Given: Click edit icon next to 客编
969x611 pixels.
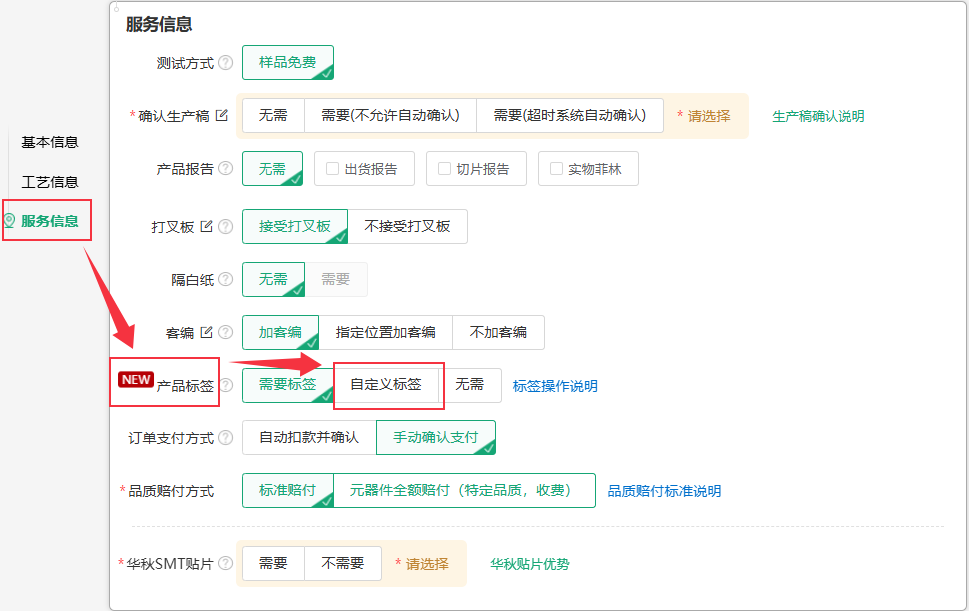Looking at the screenshot, I should (207, 332).
